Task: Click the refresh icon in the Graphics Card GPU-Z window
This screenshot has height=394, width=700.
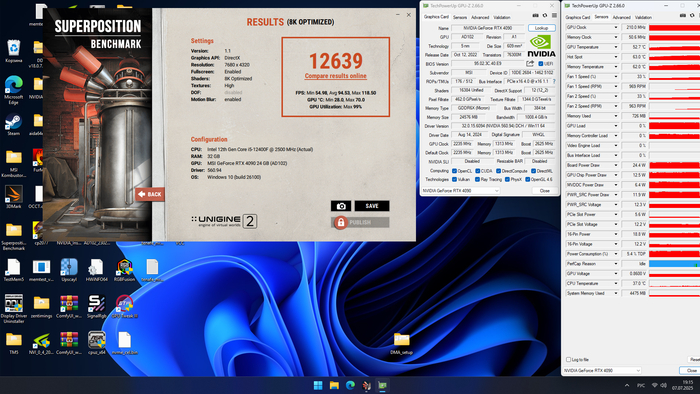Action: coord(545,16)
